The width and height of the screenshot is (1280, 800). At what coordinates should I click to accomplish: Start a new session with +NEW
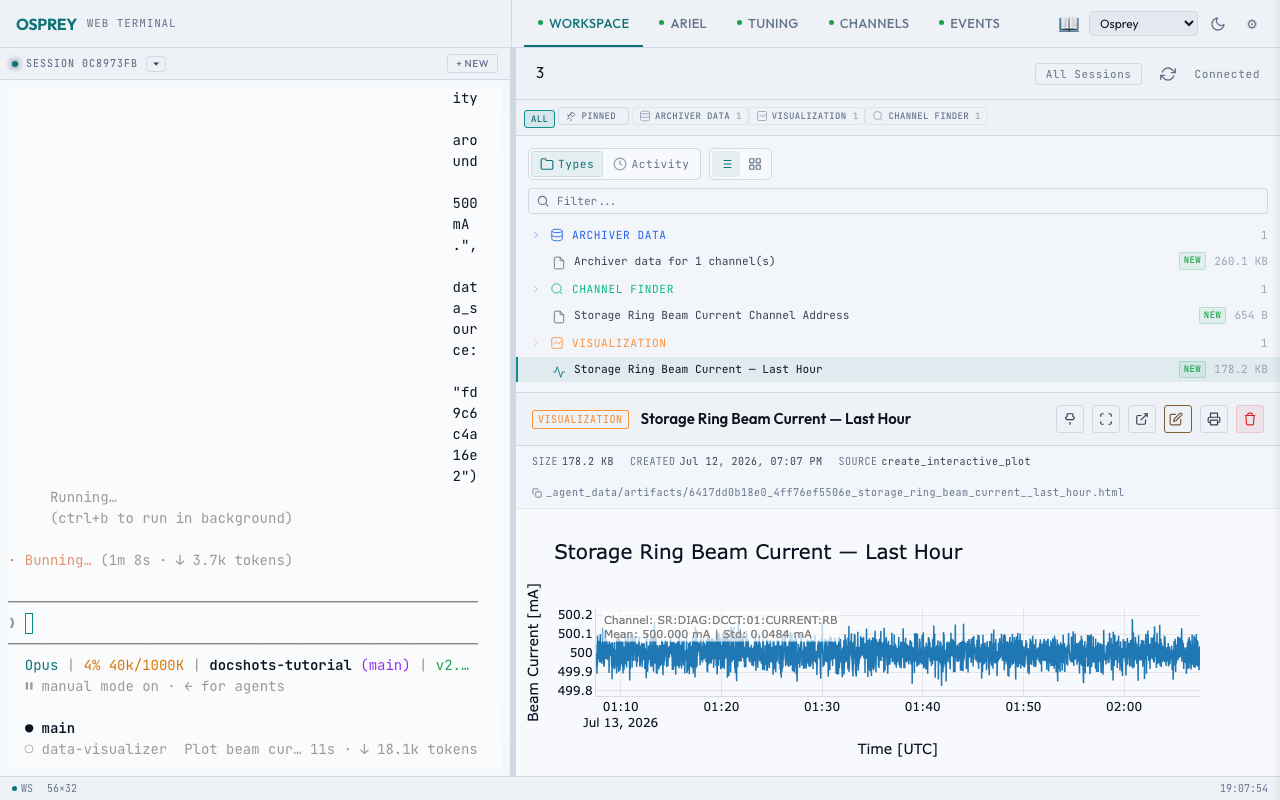click(x=472, y=64)
